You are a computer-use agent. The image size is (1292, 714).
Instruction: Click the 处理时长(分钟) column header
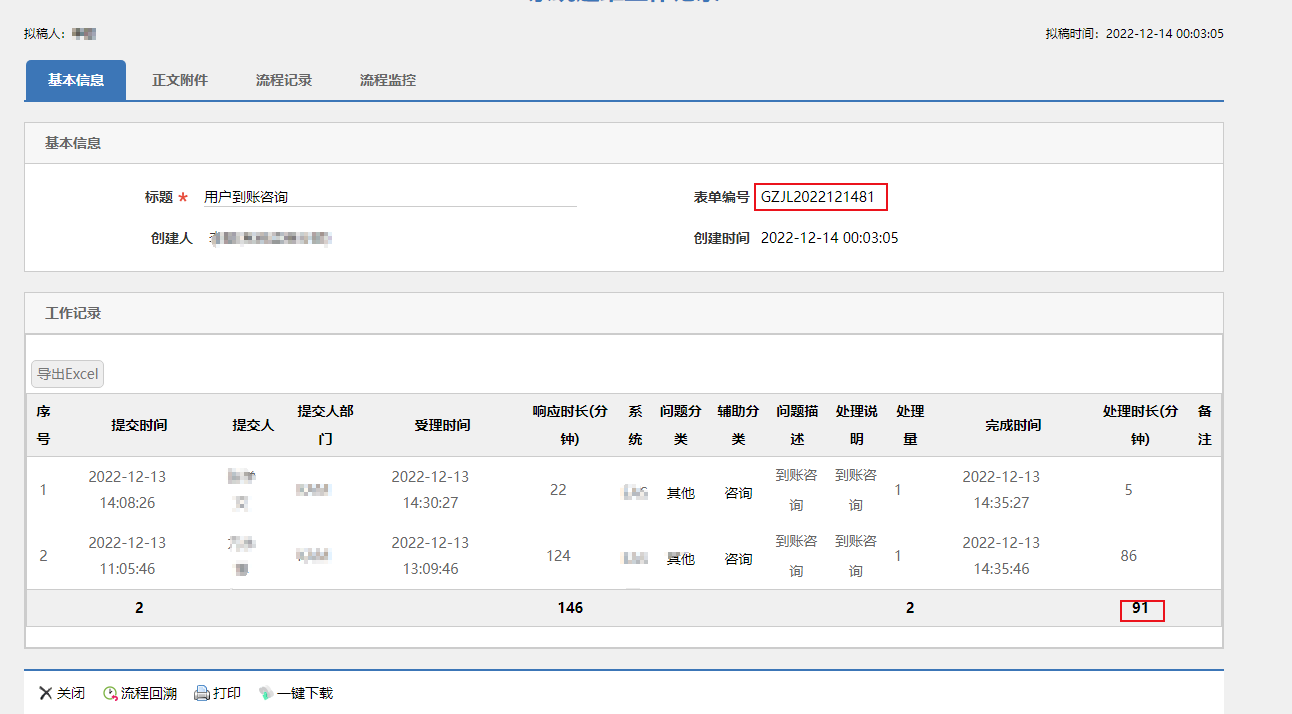[1140, 425]
